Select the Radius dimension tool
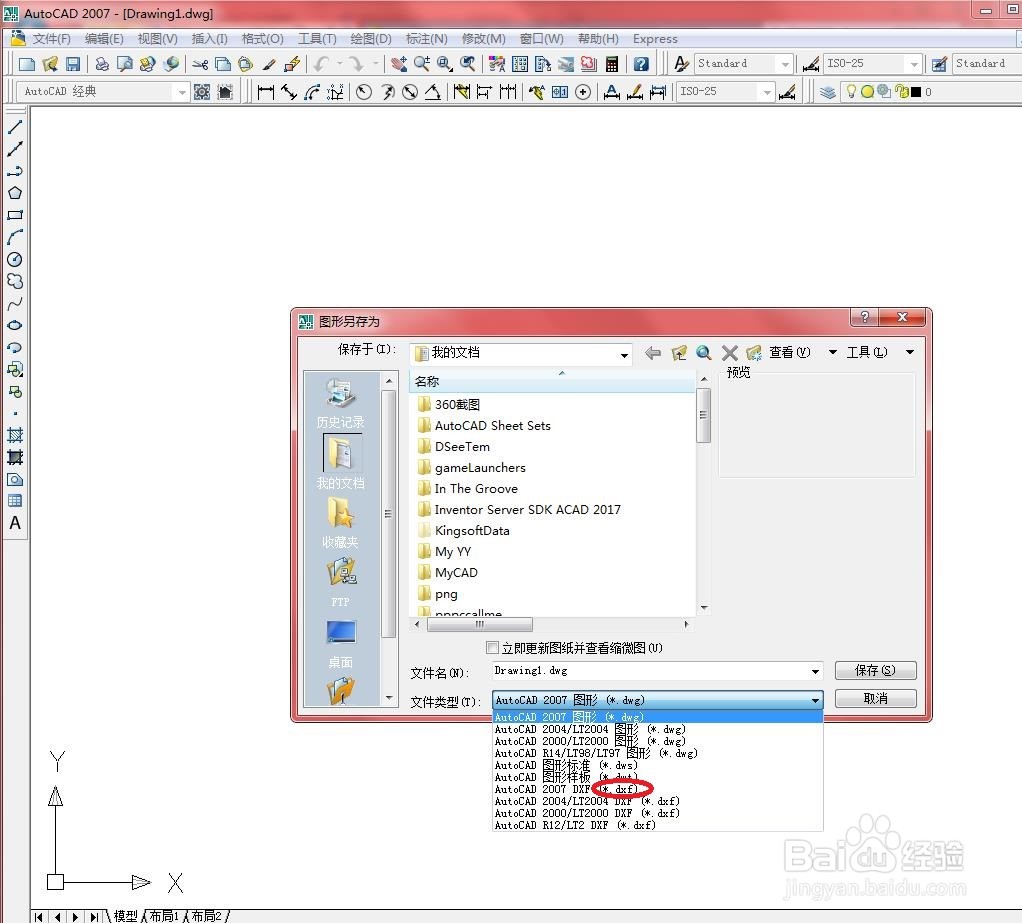 [x=364, y=93]
